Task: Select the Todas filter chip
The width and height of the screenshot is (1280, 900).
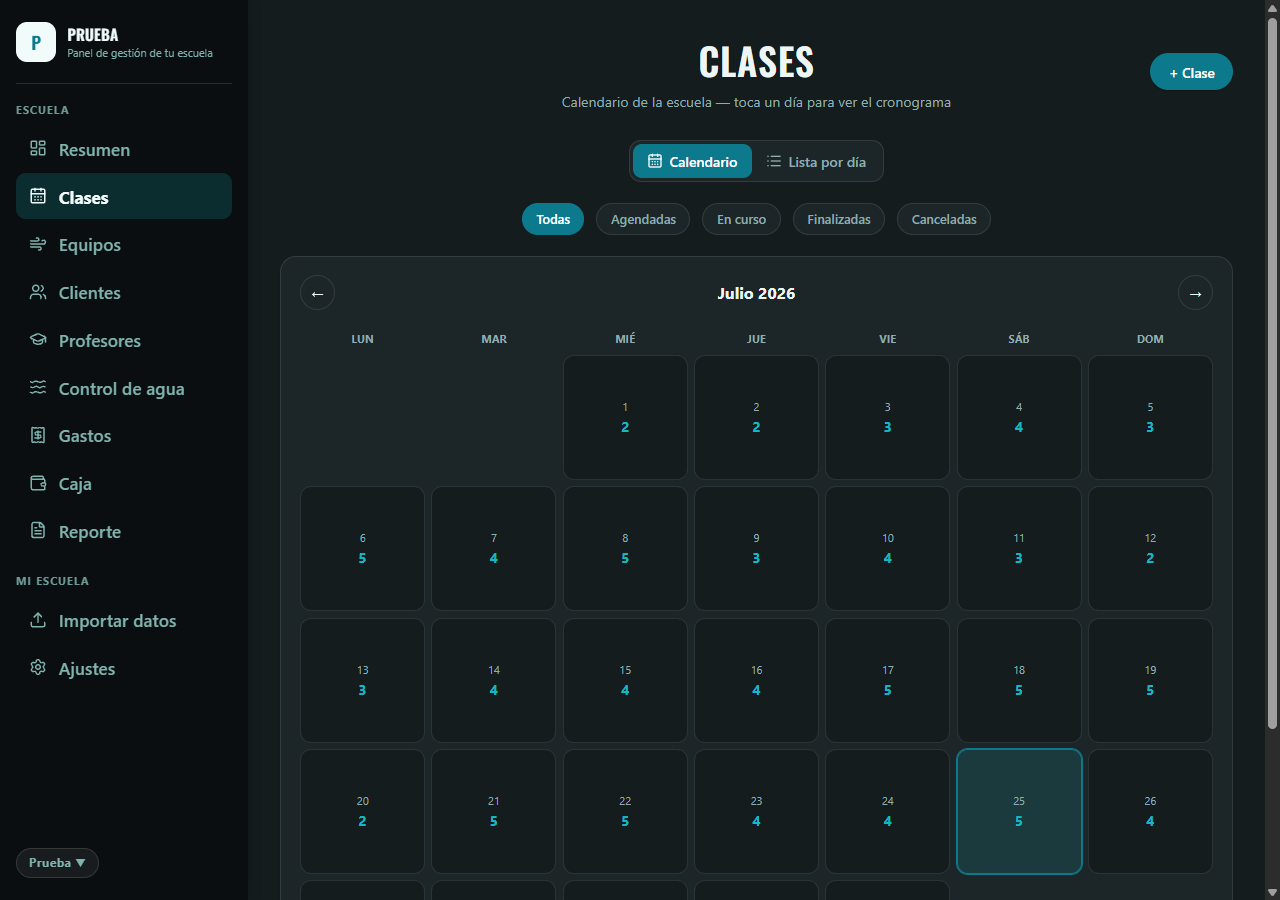Action: [x=553, y=219]
